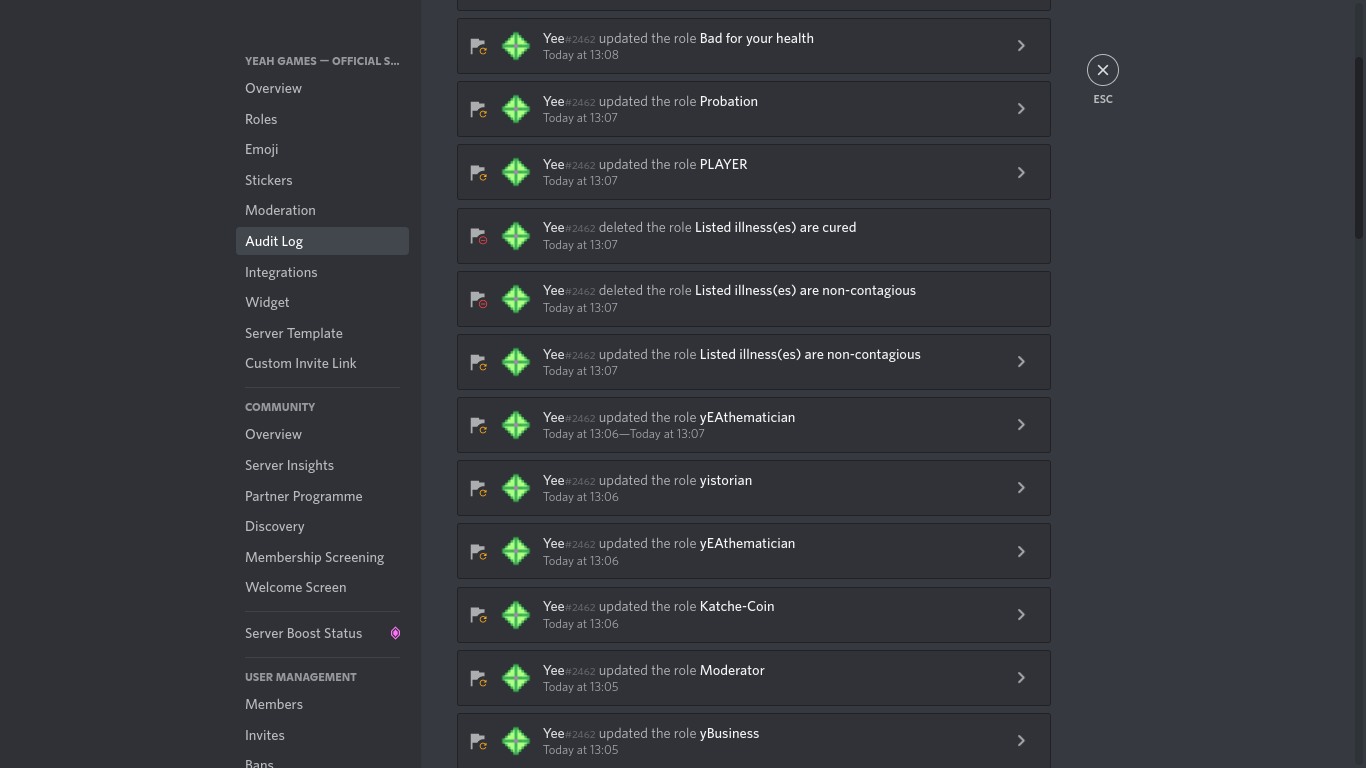The height and width of the screenshot is (768, 1366).
Task: Click Yee's avatar on Moderator entry
Action: pyautogui.click(x=516, y=678)
